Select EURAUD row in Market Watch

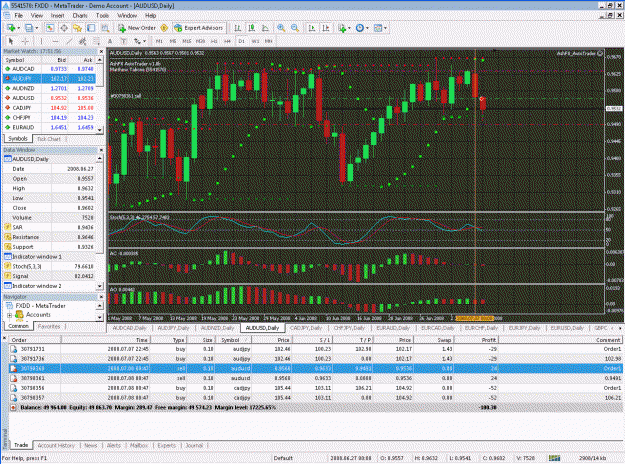pos(49,128)
